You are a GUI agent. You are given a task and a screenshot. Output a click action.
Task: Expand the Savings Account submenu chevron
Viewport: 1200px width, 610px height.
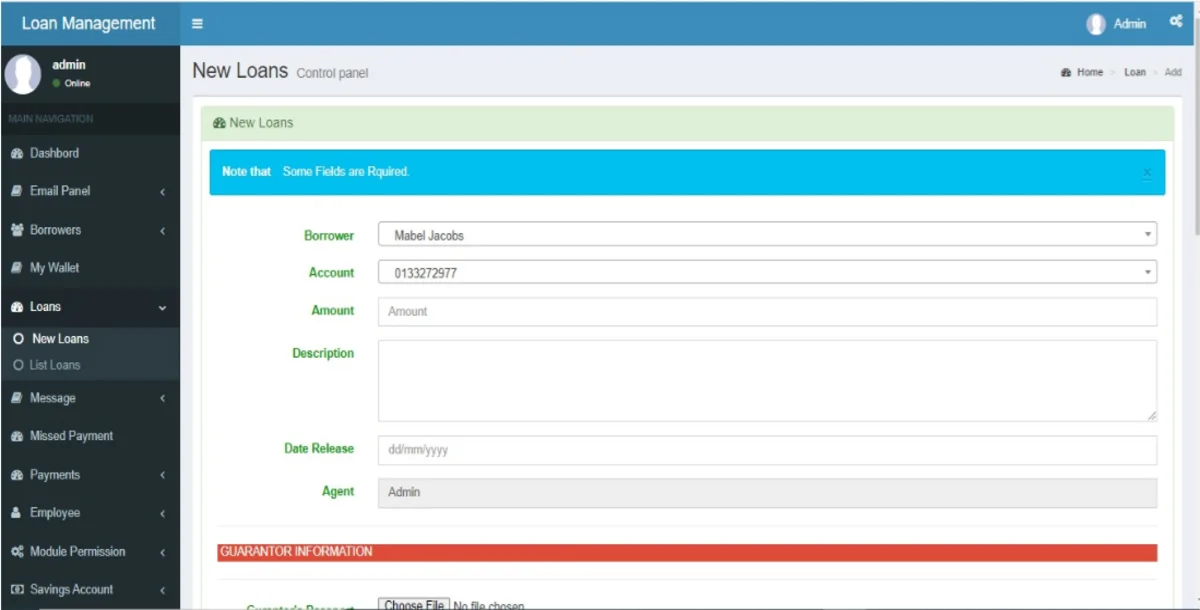click(x=162, y=591)
